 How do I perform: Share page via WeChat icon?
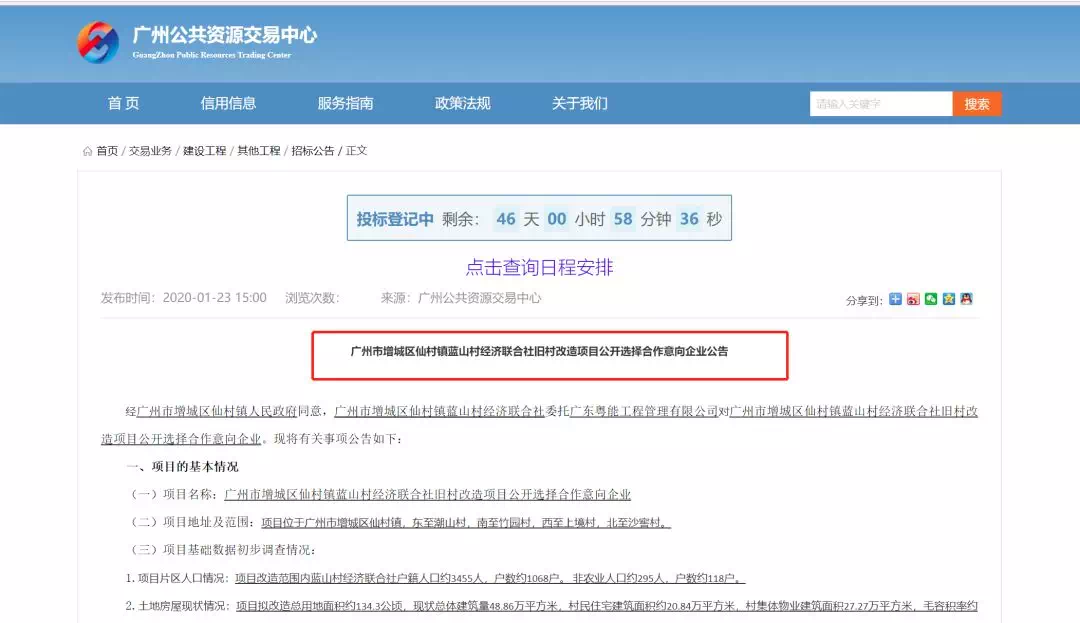point(931,299)
